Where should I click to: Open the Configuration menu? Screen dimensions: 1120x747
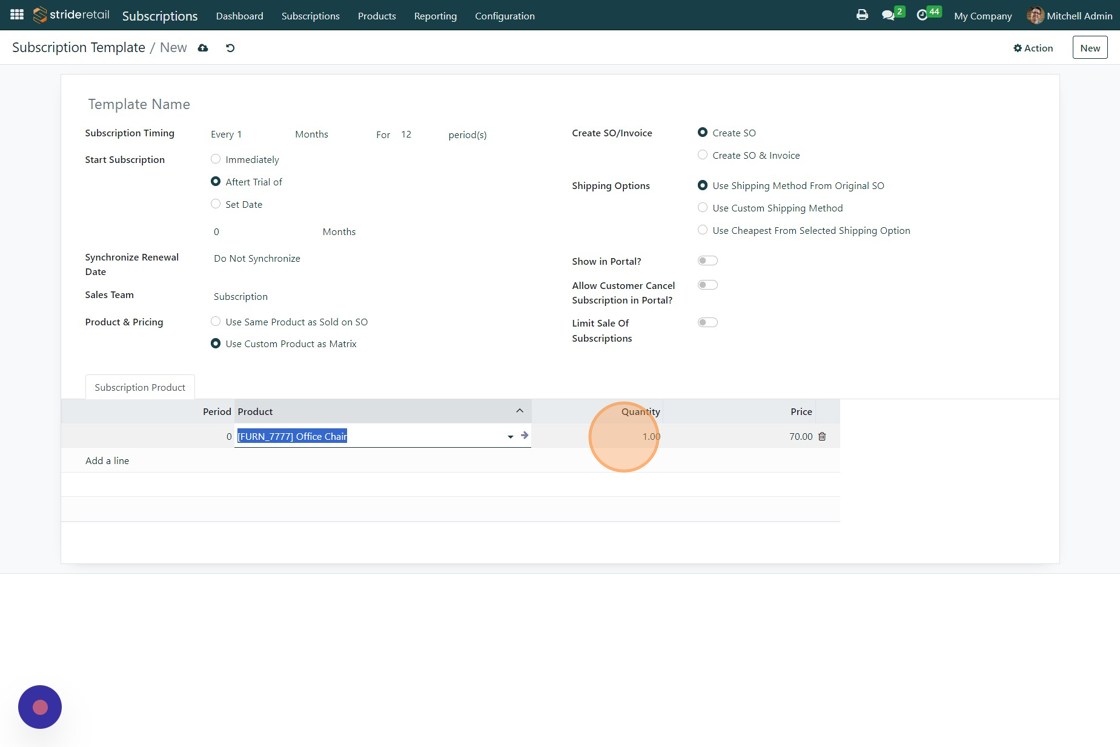[x=504, y=16]
